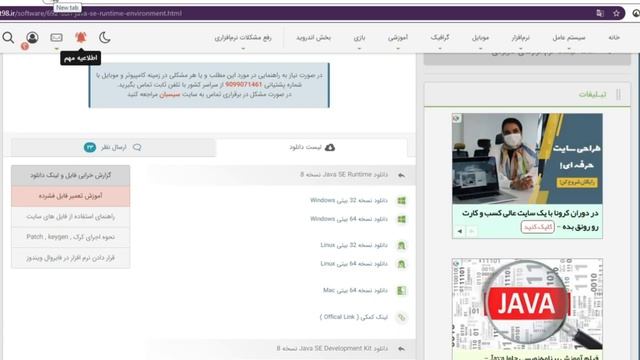The width and height of the screenshot is (640, 360).
Task: Download Mac 64-bit version link
Action: [355, 291]
